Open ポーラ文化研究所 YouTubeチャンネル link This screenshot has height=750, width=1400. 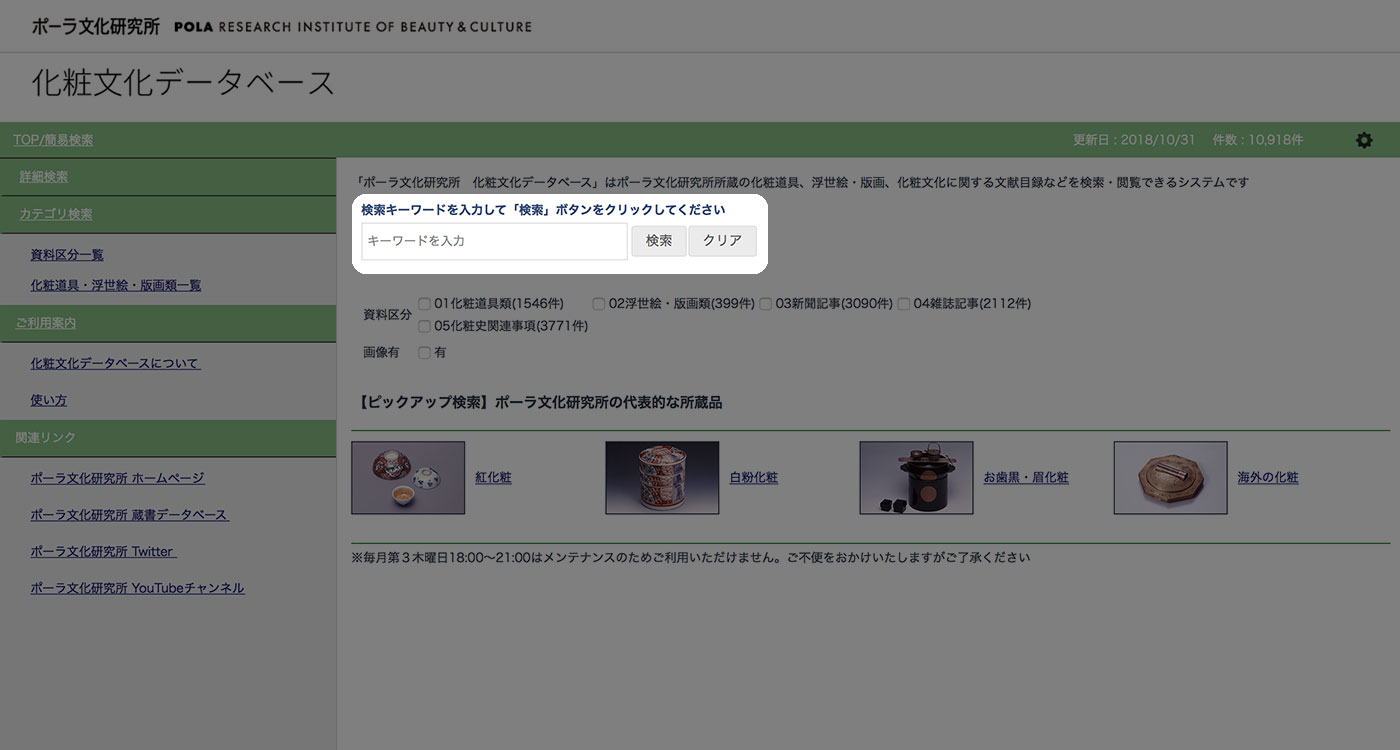pos(137,588)
